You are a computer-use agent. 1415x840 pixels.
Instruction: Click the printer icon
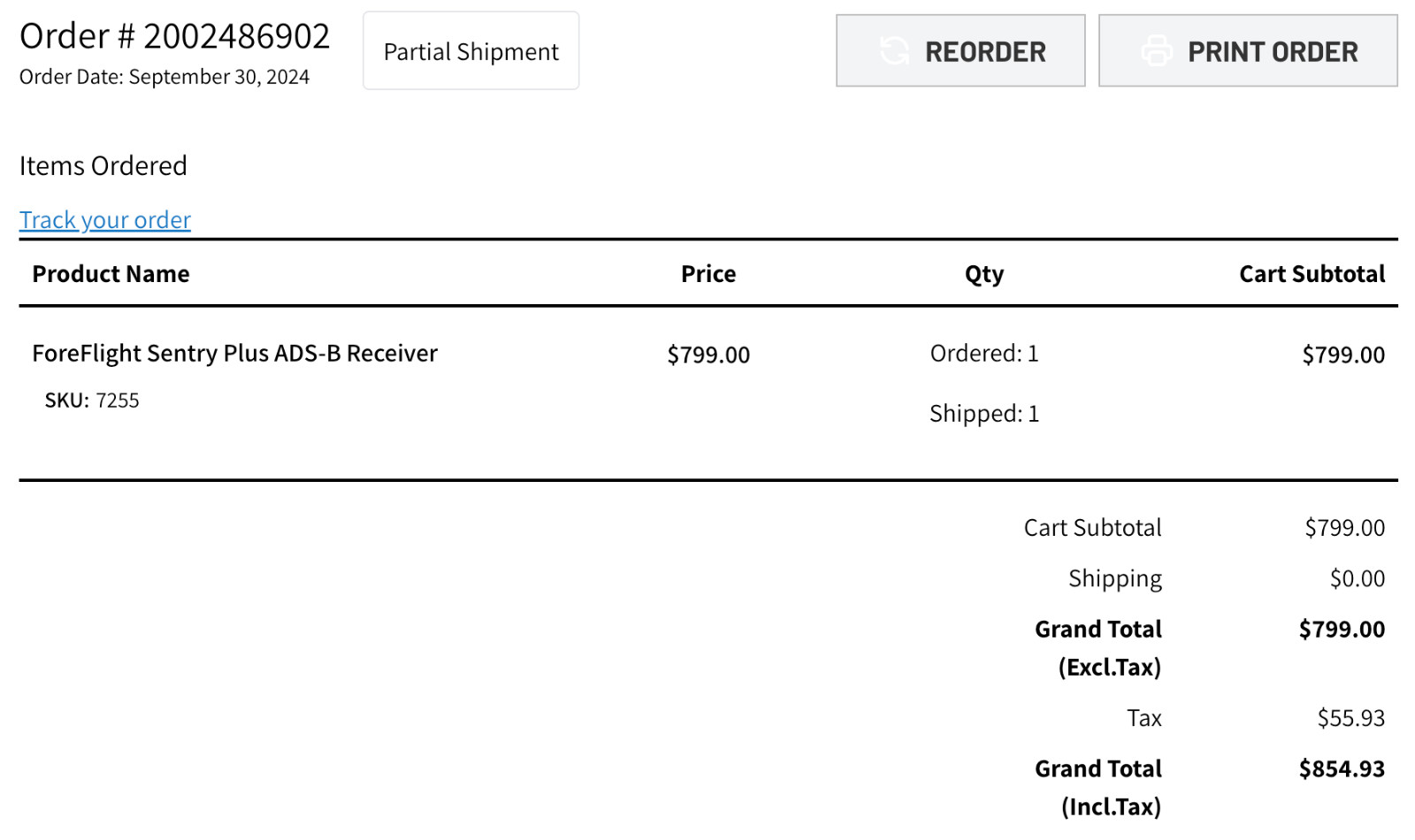coord(1157,51)
